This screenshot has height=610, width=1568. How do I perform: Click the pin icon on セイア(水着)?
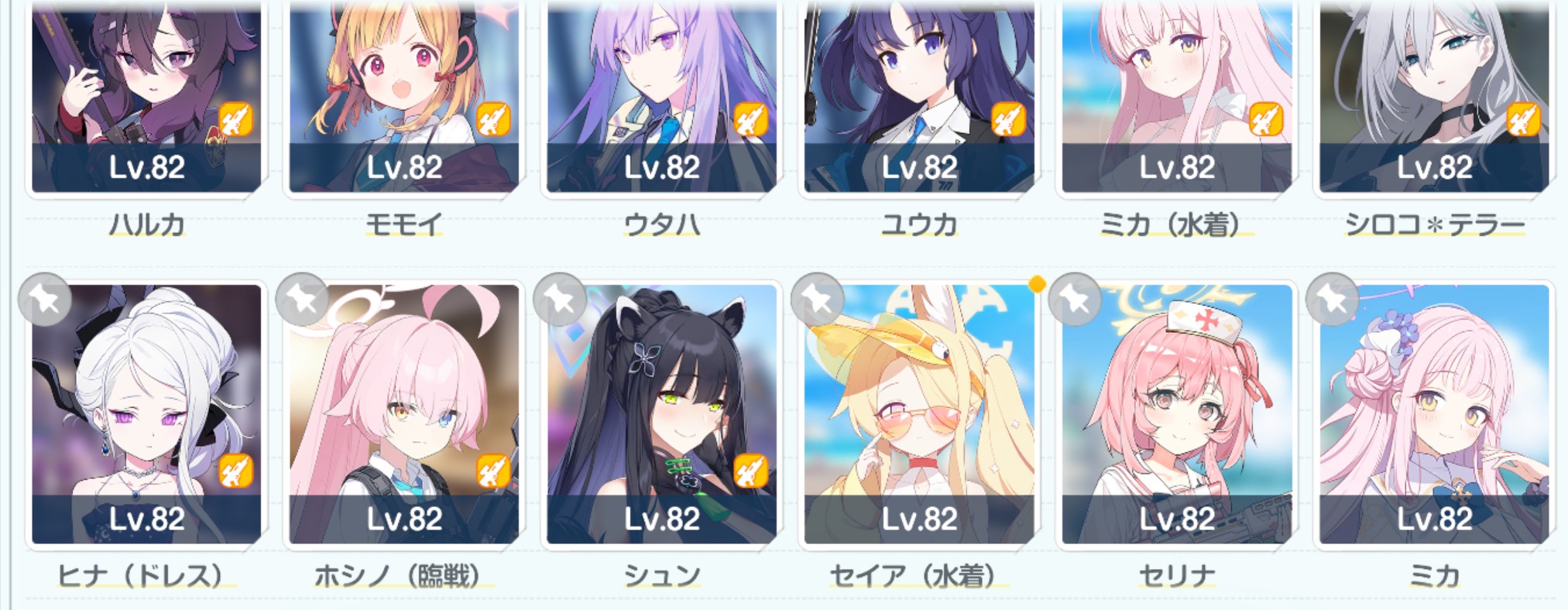coord(817,300)
